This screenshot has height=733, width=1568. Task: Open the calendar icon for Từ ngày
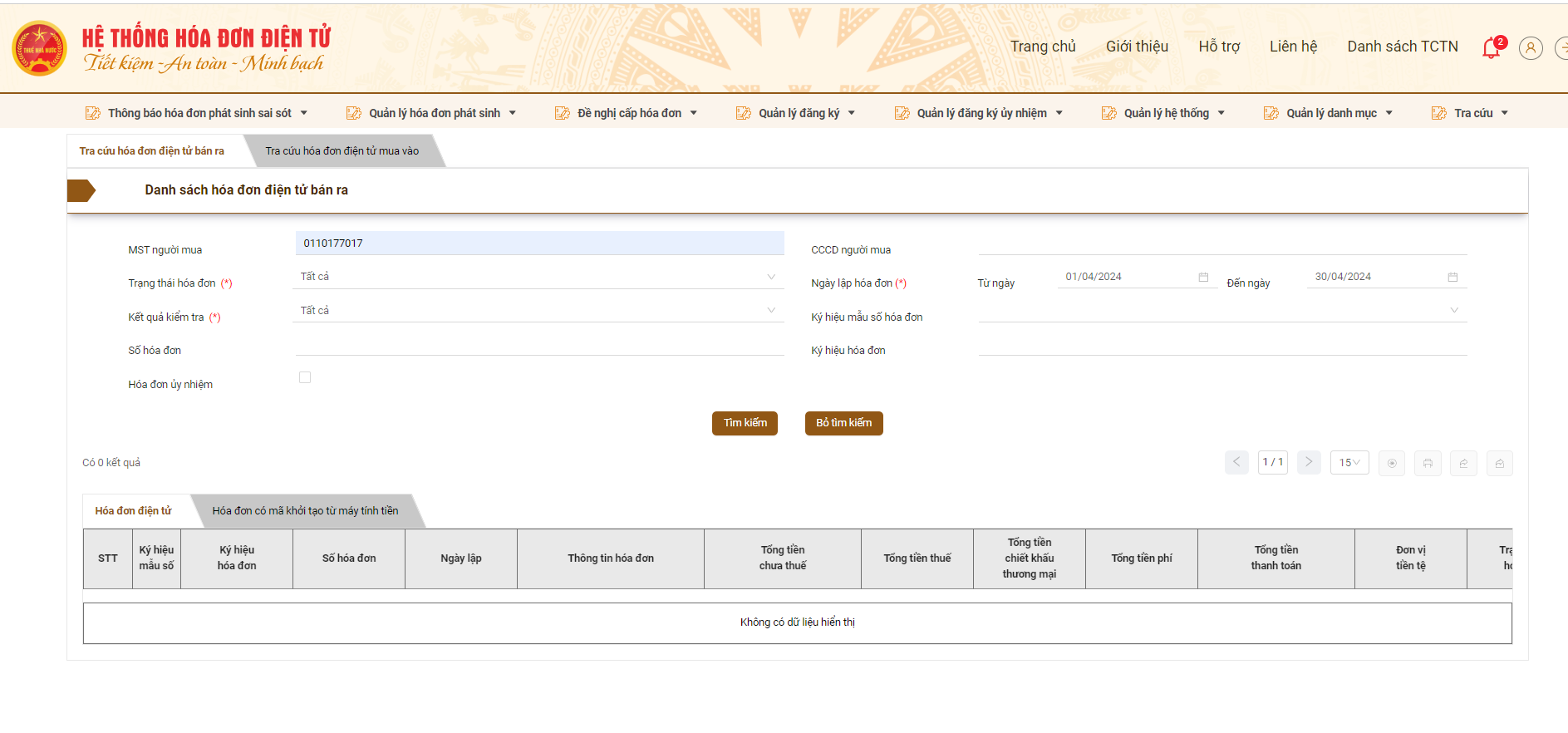pos(1203,277)
